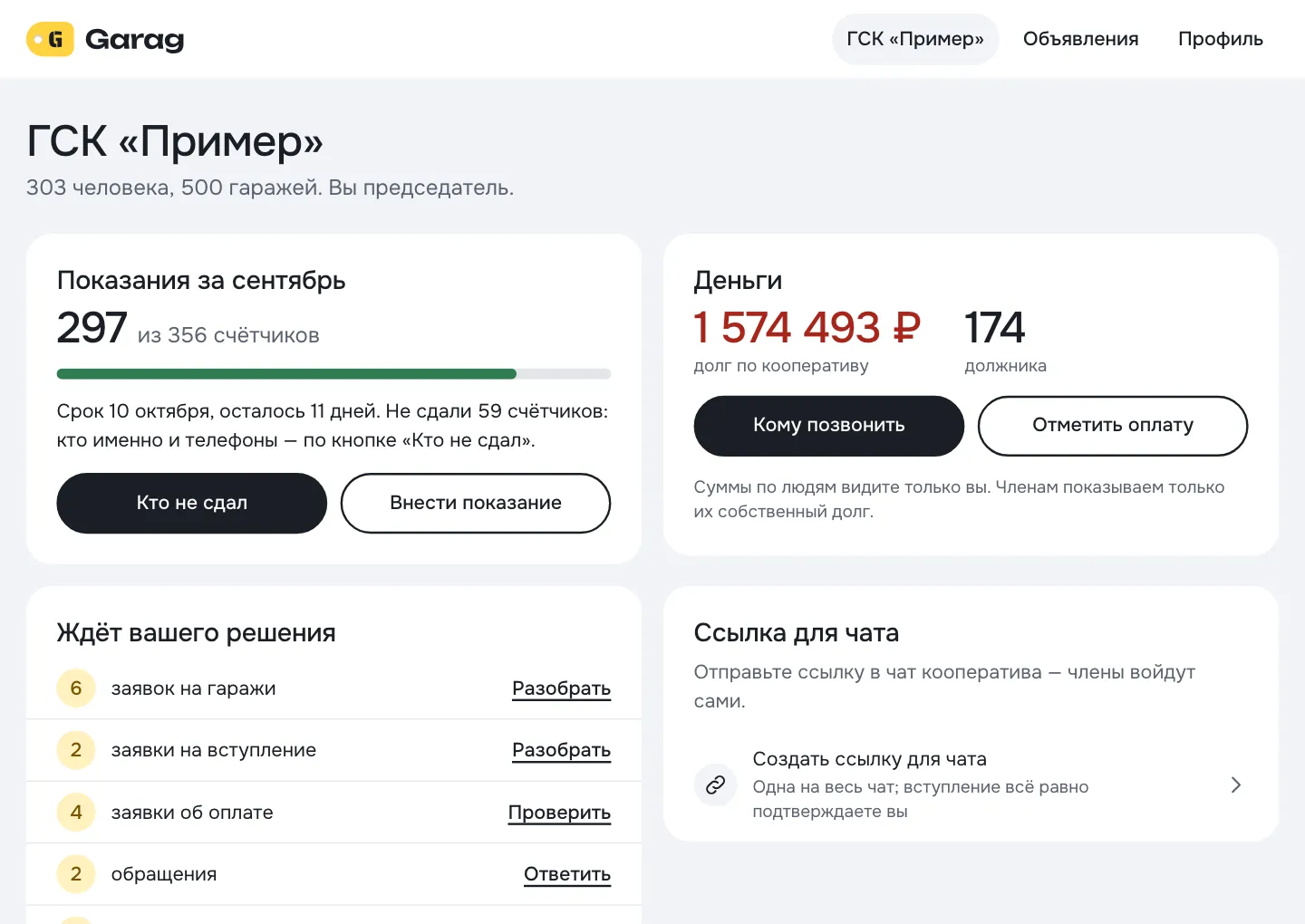Open the Профиль menu item

point(1220,39)
